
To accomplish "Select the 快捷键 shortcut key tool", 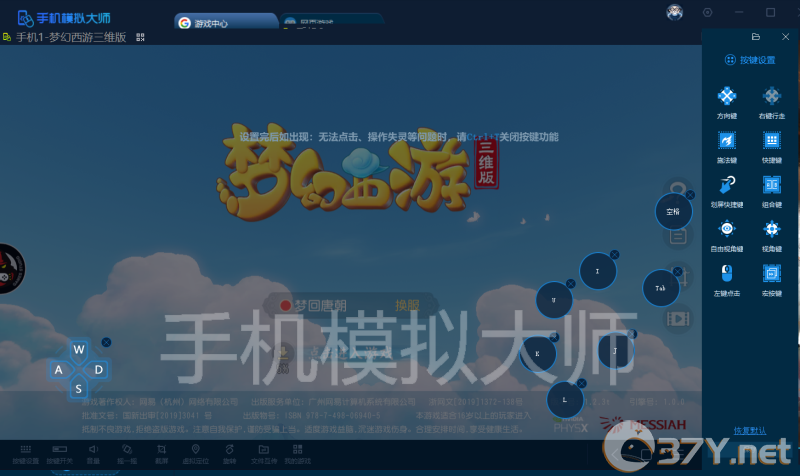I will pyautogui.click(x=771, y=147).
